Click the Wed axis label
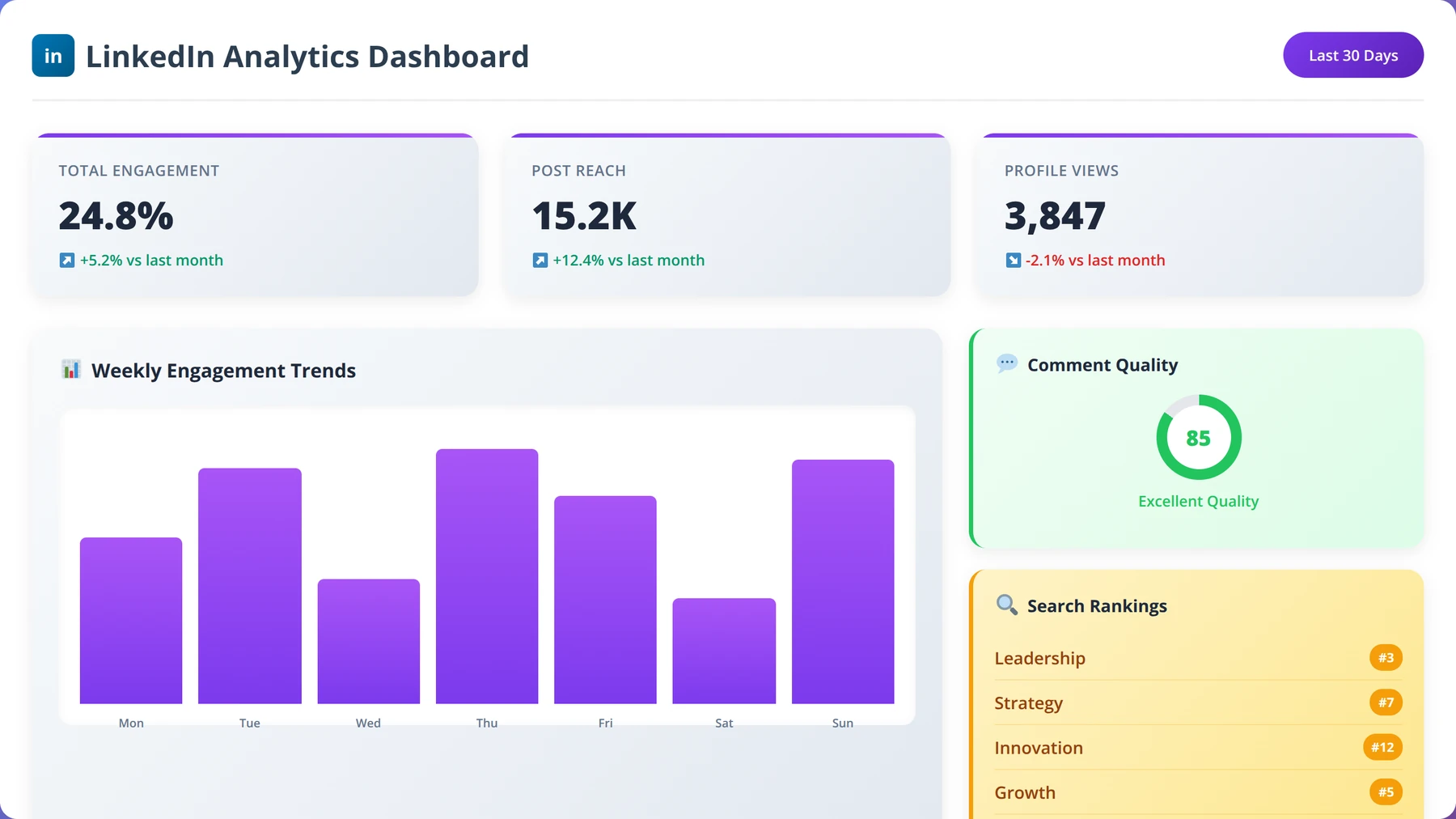The height and width of the screenshot is (819, 1456). coord(369,723)
